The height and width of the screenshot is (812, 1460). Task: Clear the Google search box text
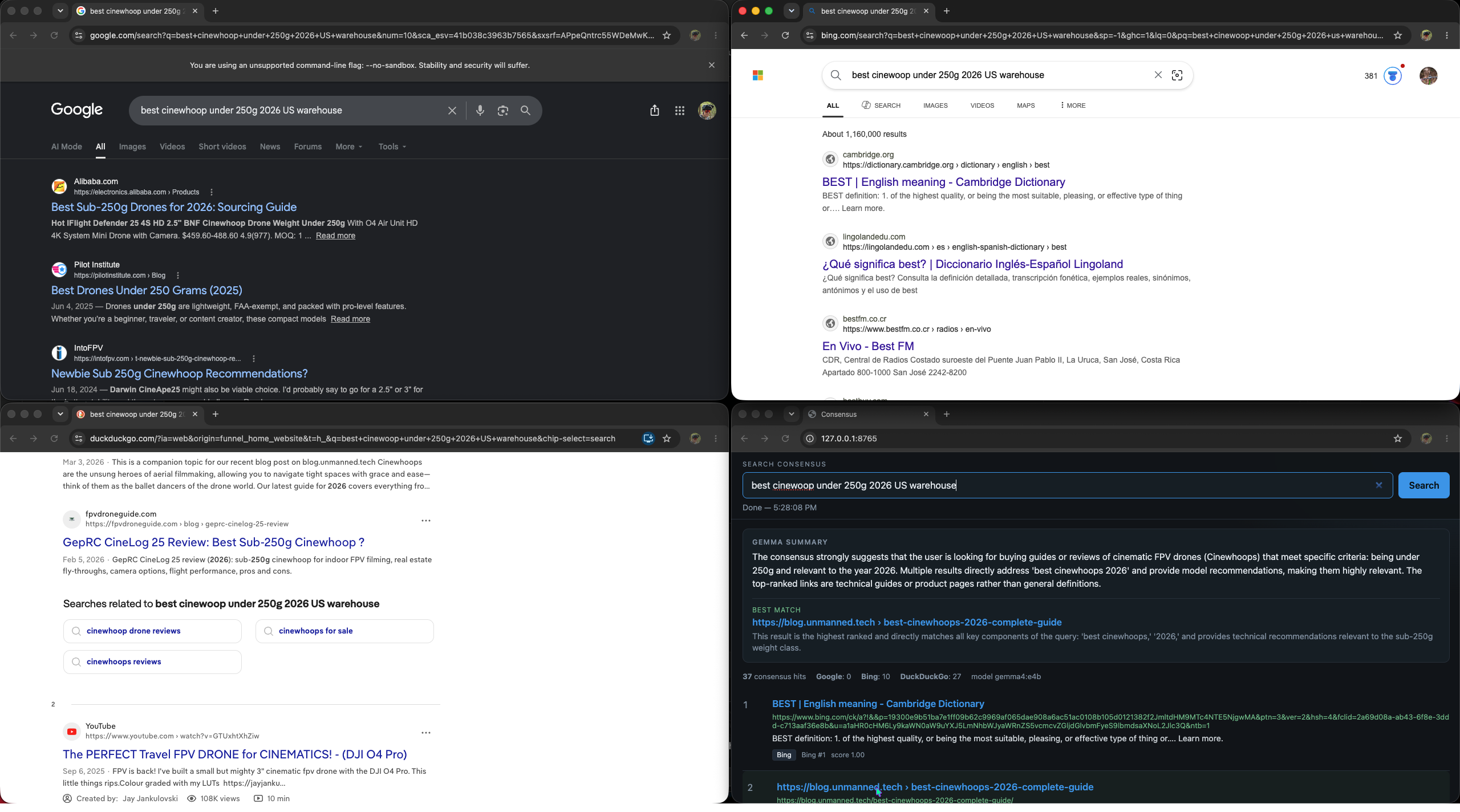click(452, 111)
